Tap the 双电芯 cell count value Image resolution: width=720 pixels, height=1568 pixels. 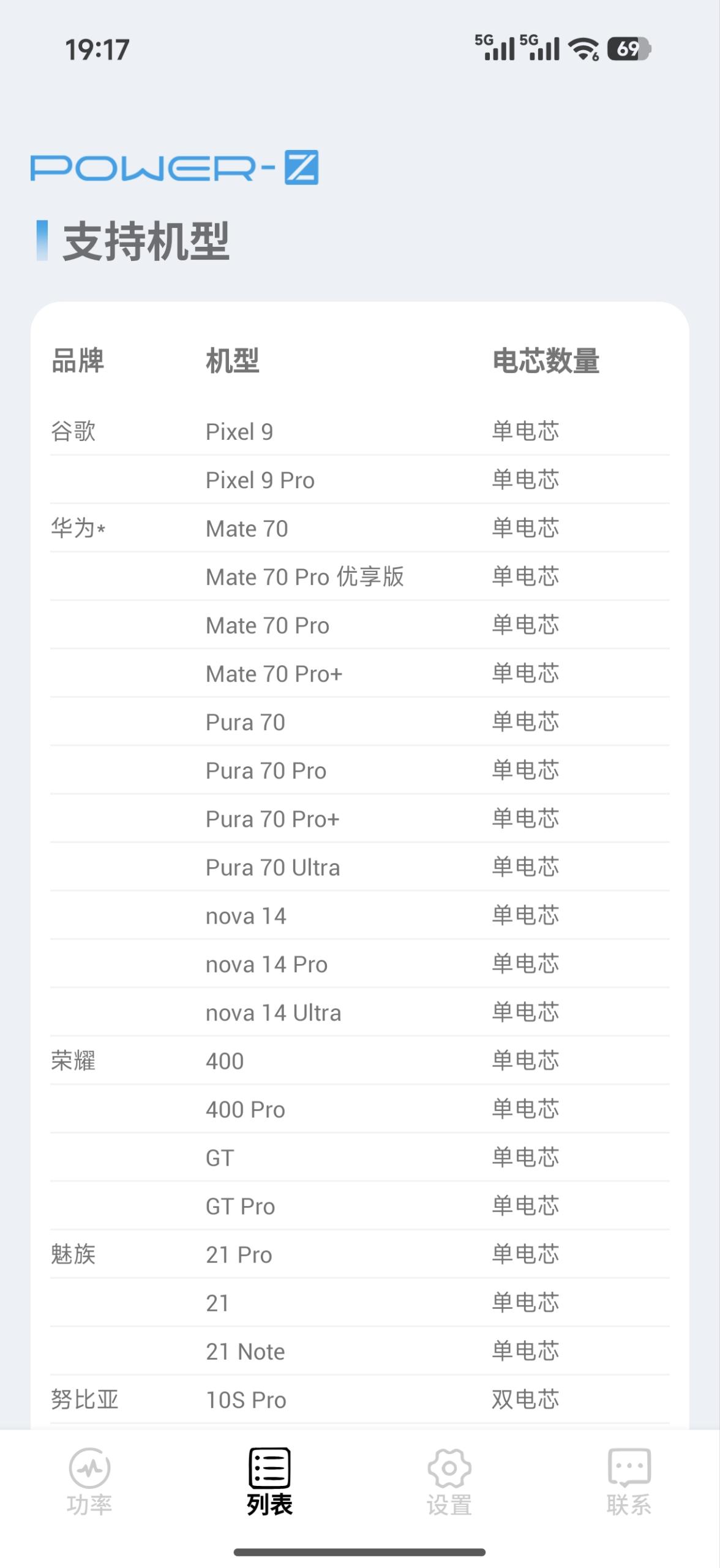point(525,1400)
